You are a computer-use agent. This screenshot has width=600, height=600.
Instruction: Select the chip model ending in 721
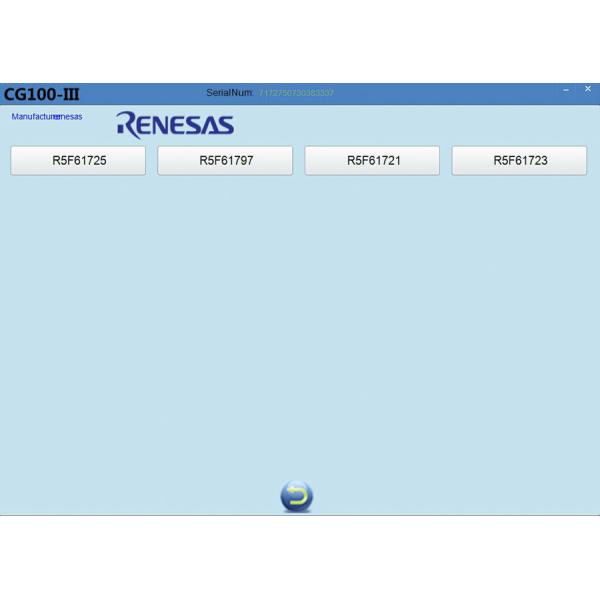[372, 160]
